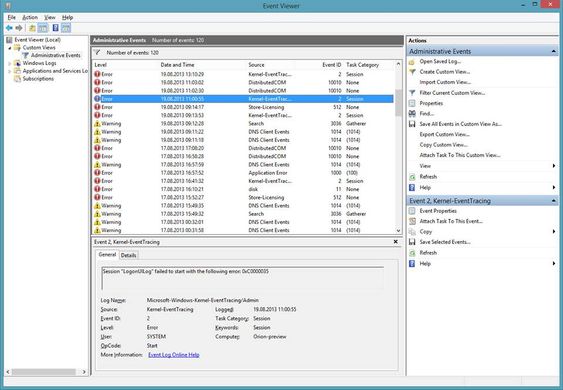The width and height of the screenshot is (563, 390).
Task: Expand Help submenu arrow under Administrative Events
Action: tap(554, 187)
